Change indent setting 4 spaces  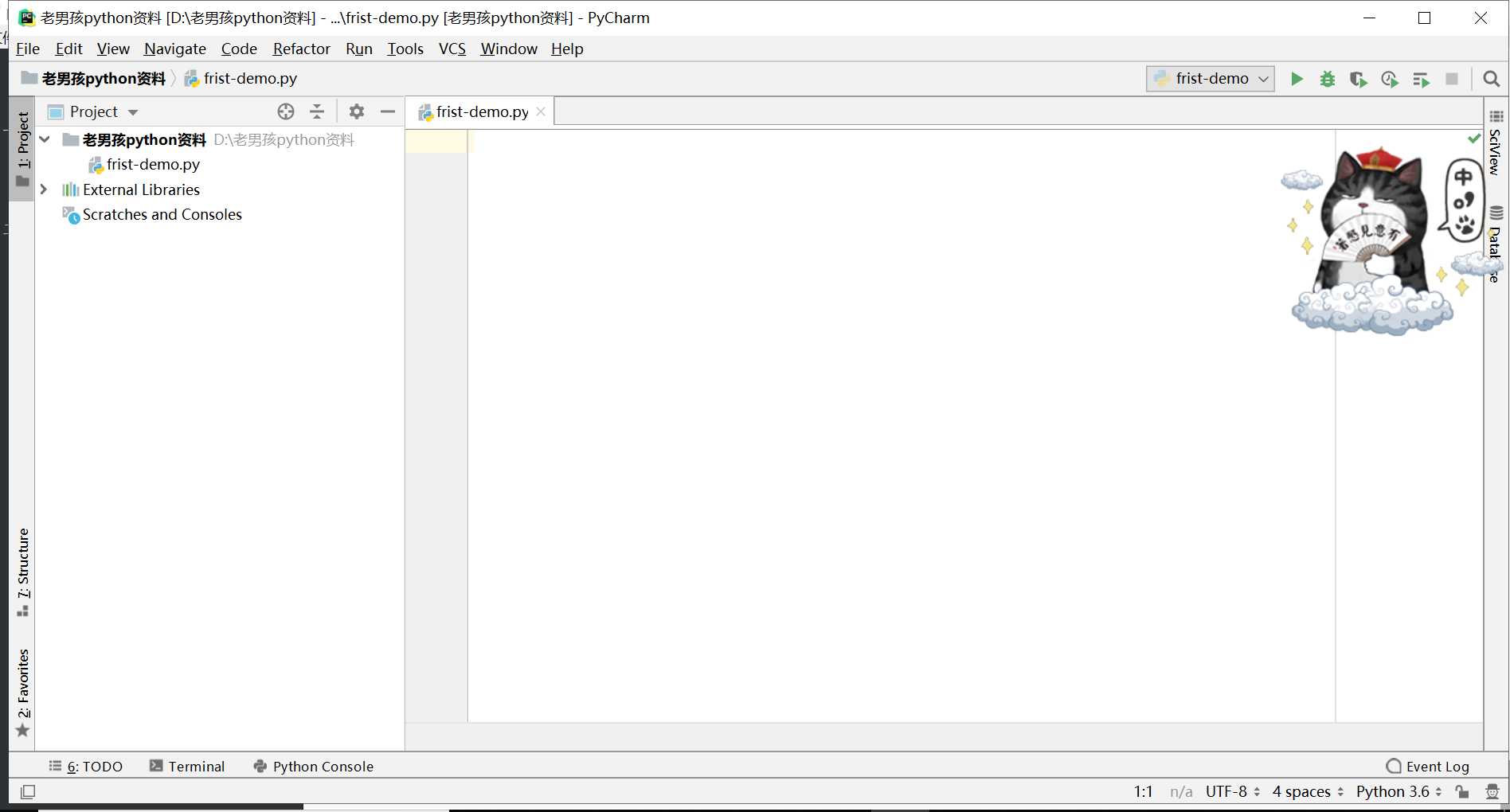[x=1308, y=791]
